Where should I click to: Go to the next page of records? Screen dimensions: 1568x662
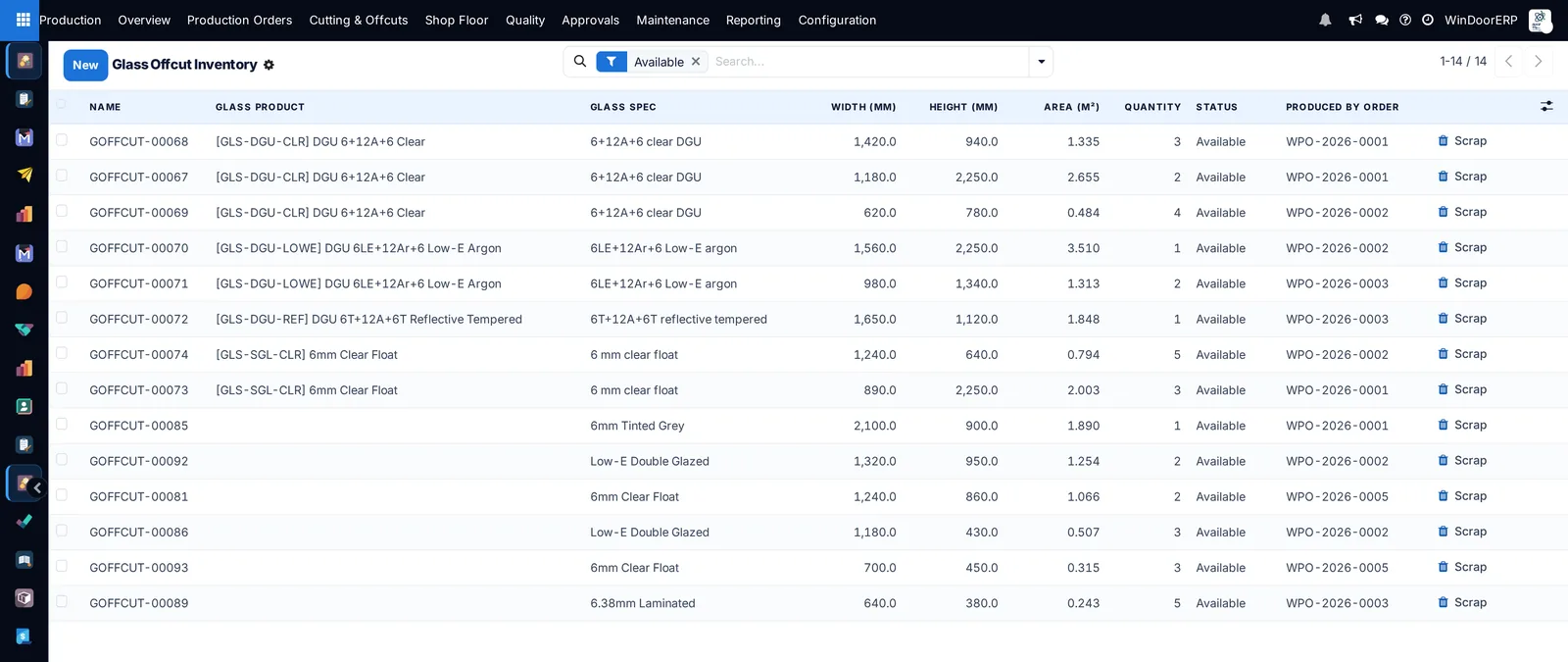(1539, 61)
